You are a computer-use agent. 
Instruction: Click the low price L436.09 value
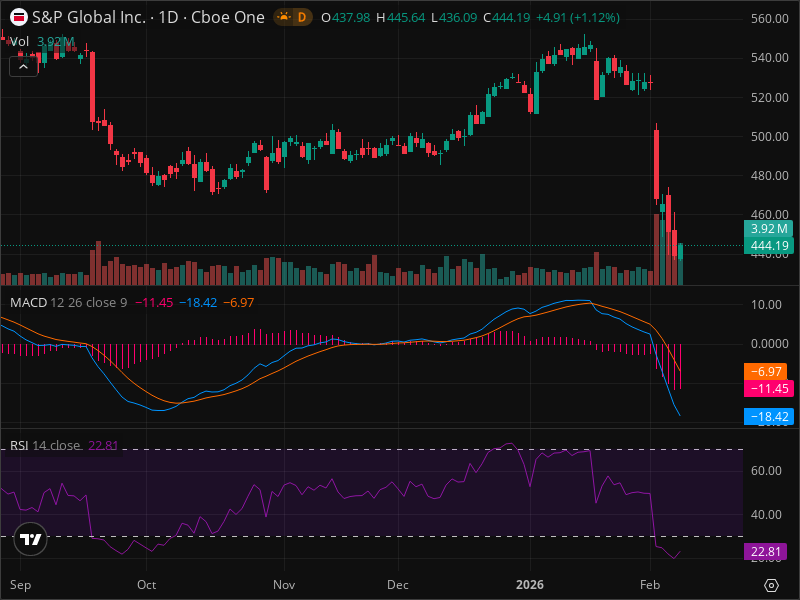(454, 18)
